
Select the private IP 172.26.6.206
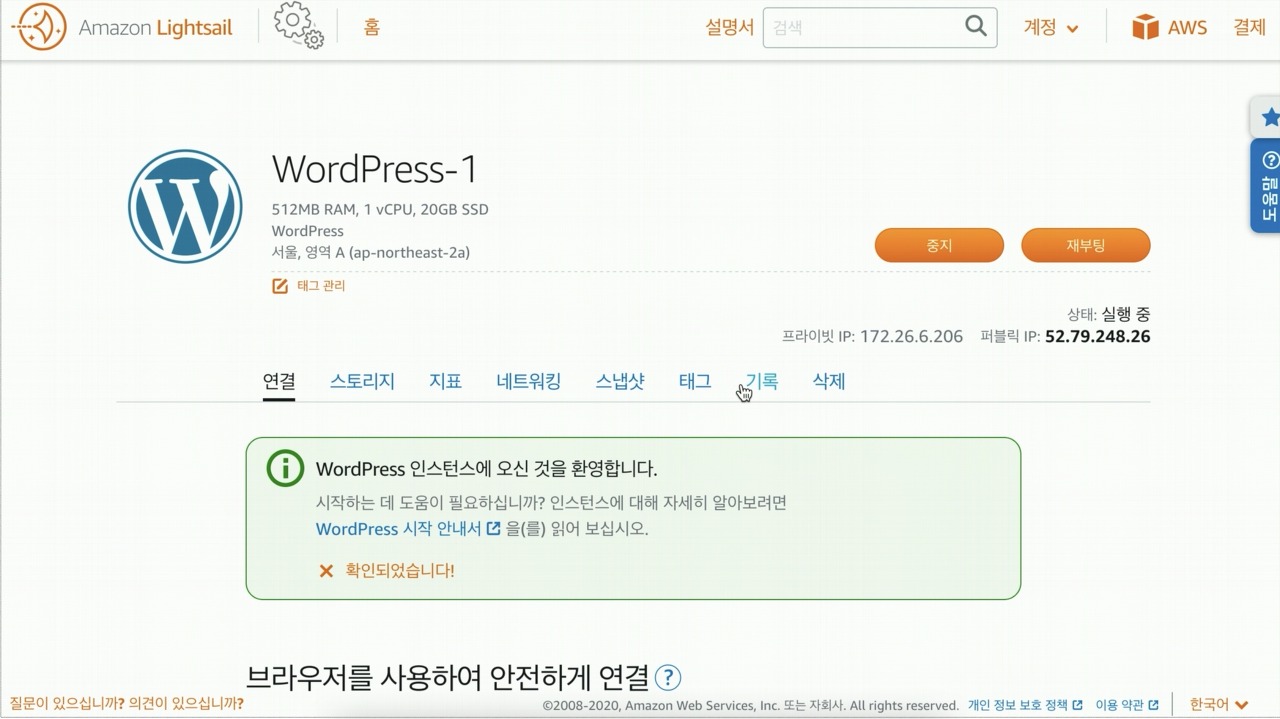coord(911,337)
